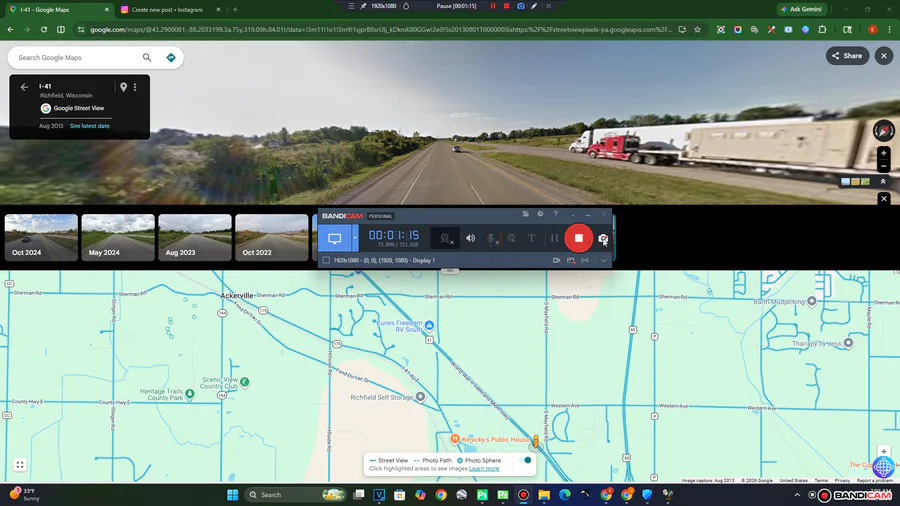This screenshot has height=506, width=900.
Task: Show hidden system tray icons chevron
Action: (x=797, y=495)
